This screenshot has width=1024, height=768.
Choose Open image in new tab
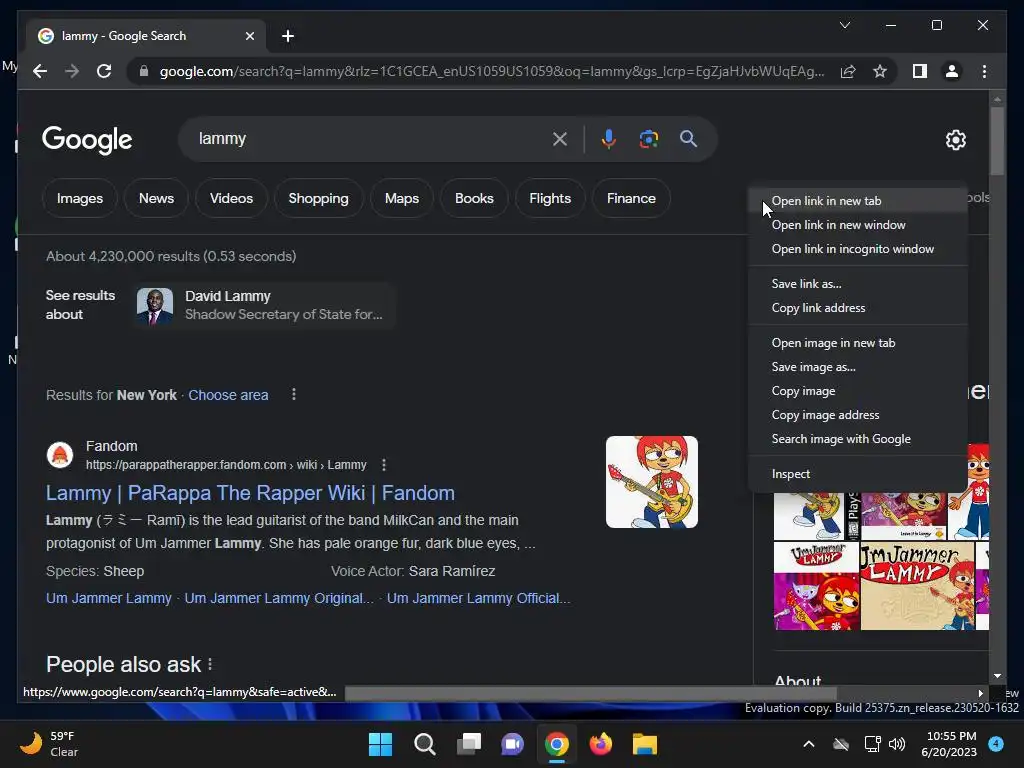857,343
